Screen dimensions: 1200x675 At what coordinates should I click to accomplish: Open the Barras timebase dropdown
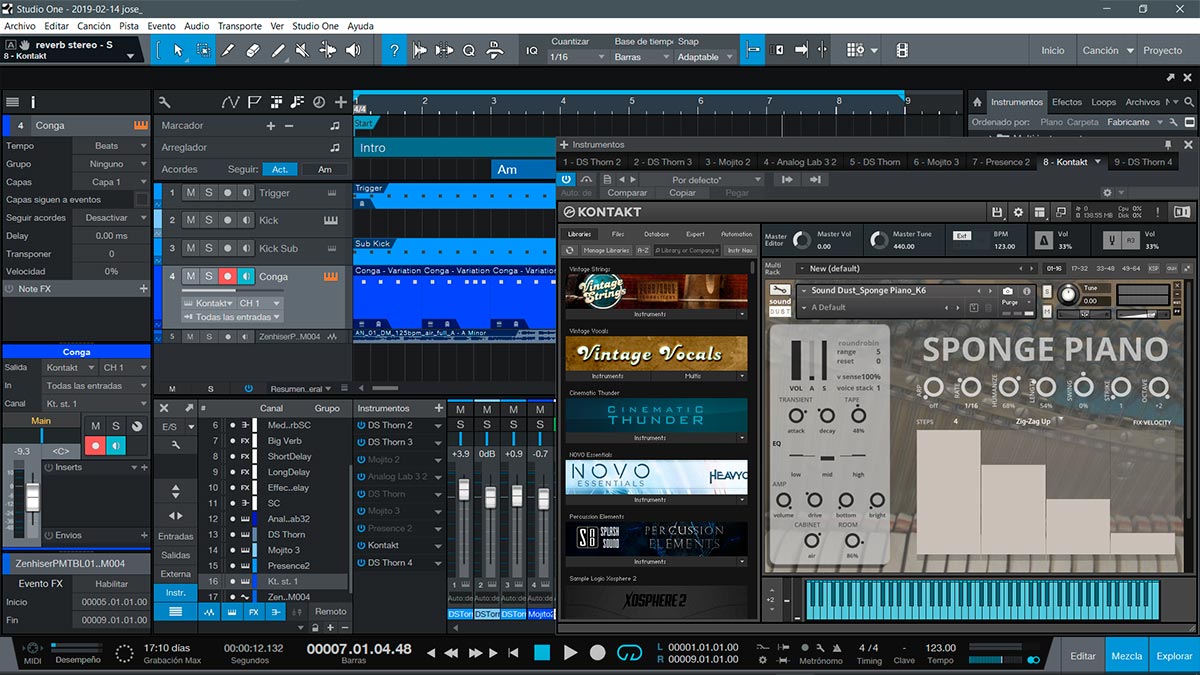point(642,57)
